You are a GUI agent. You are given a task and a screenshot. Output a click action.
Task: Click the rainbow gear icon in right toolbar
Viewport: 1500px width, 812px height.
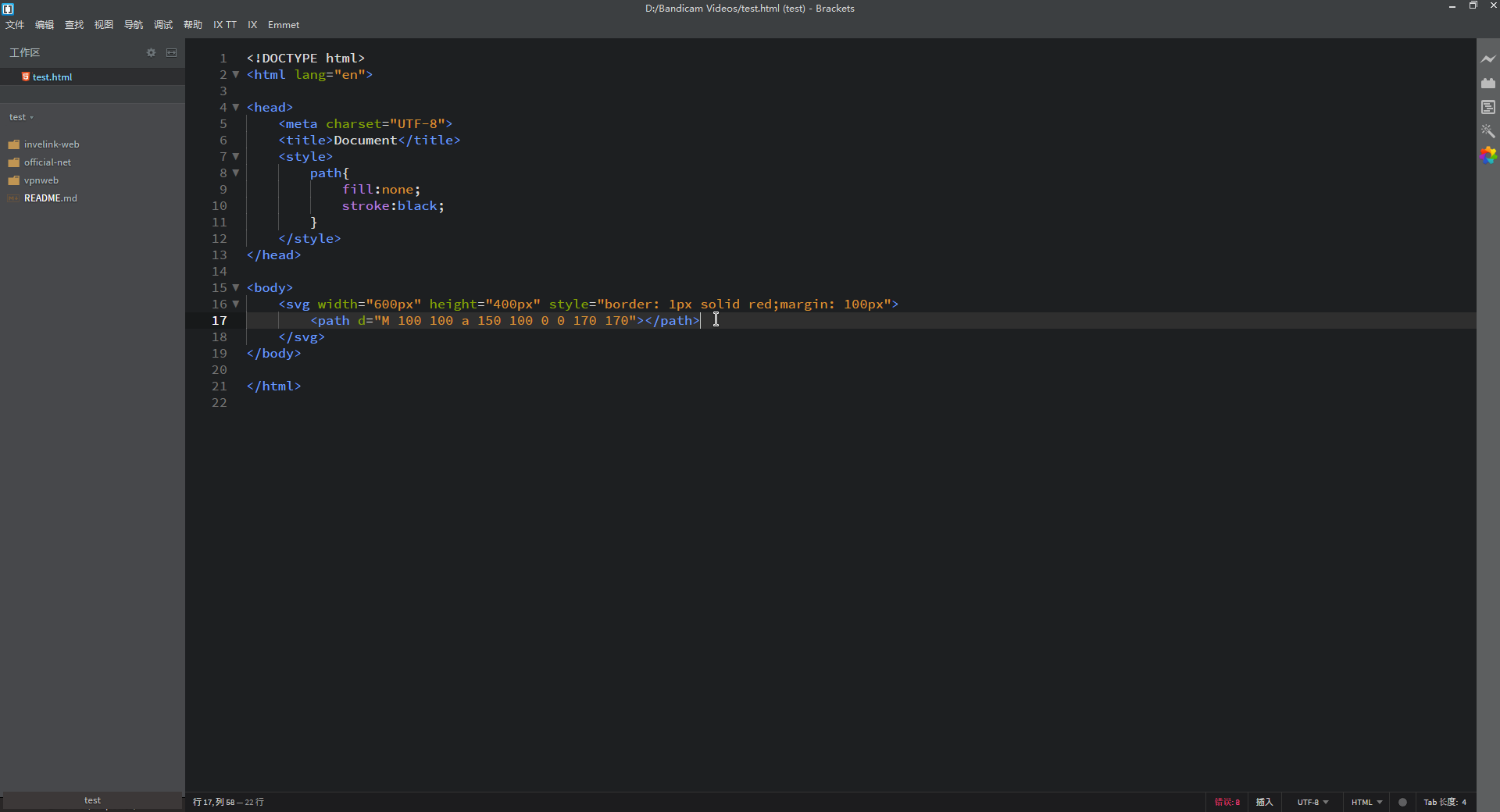(x=1488, y=155)
